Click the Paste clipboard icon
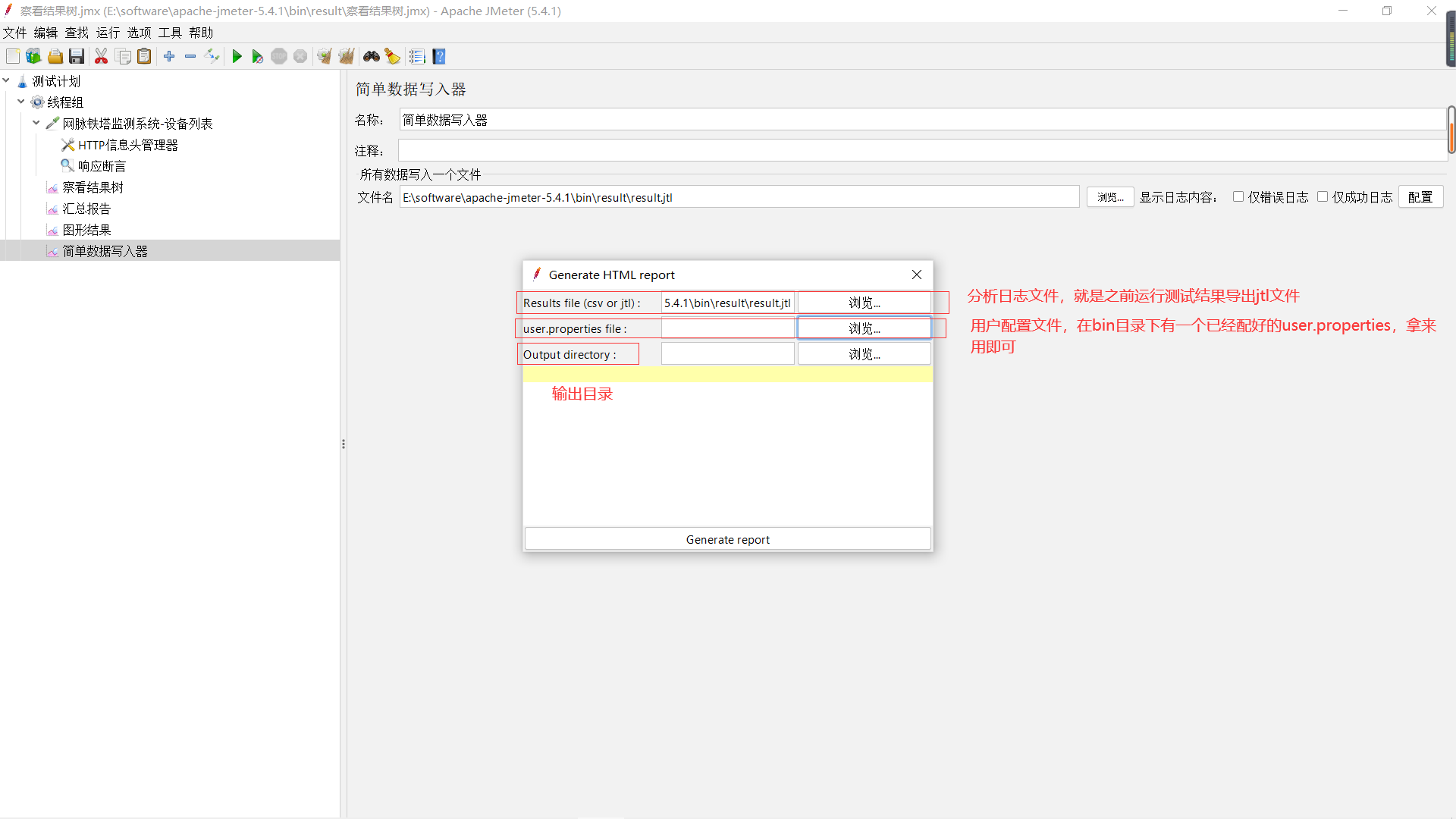This screenshot has height=819, width=1456. click(x=144, y=57)
